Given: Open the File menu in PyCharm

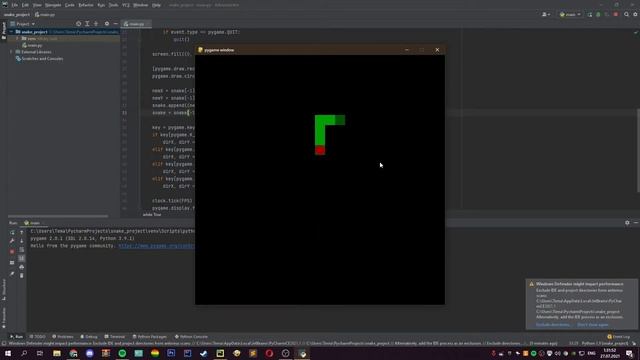Looking at the screenshot, I should [15, 5].
